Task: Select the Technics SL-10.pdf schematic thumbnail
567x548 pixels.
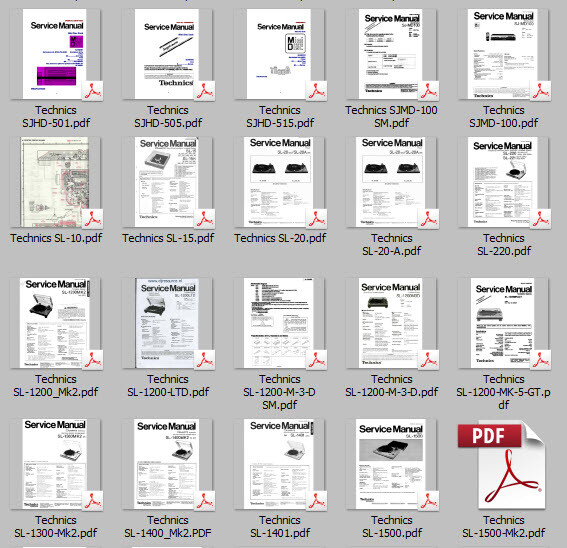Action: [x=55, y=182]
